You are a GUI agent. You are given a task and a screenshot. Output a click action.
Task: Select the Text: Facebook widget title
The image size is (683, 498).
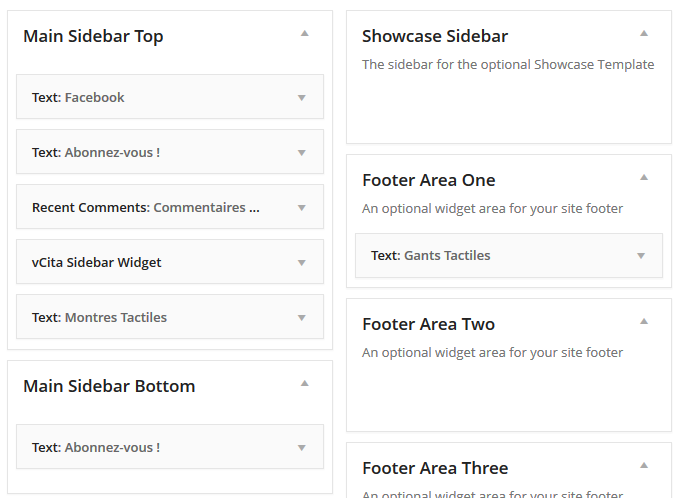coord(78,98)
